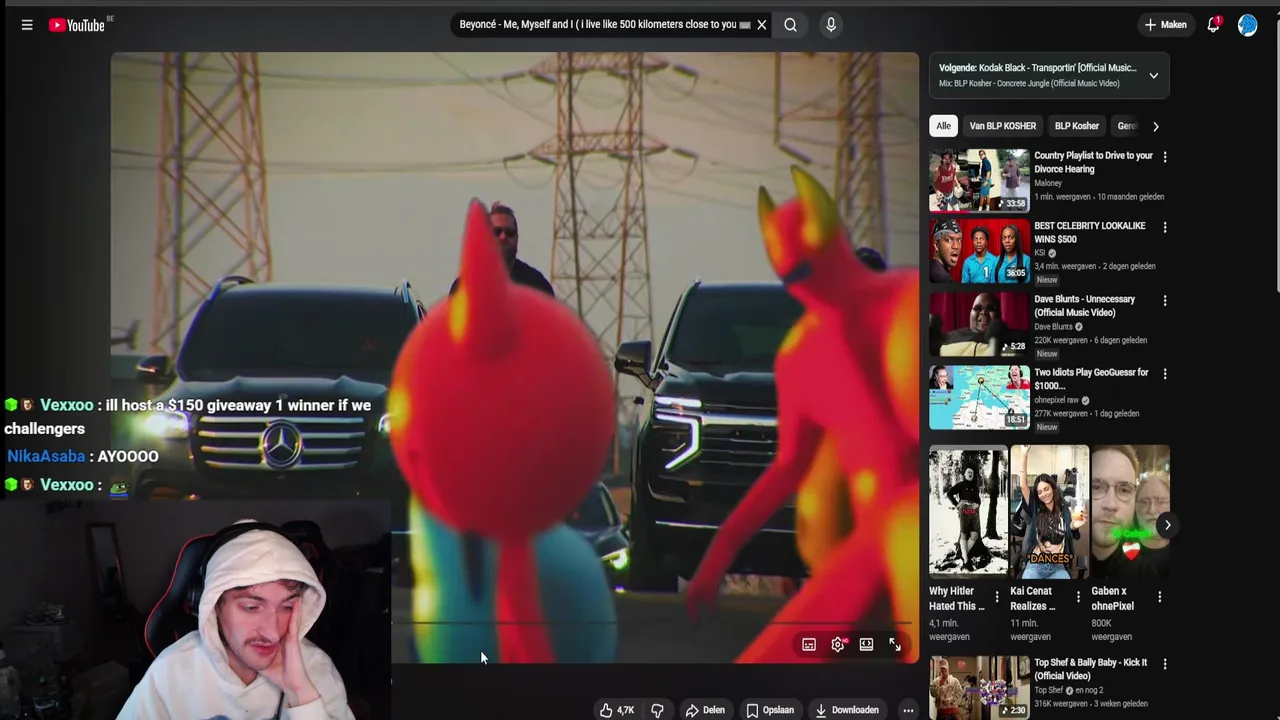Click the magnifier search button
The width and height of the screenshot is (1280, 720).
790,25
